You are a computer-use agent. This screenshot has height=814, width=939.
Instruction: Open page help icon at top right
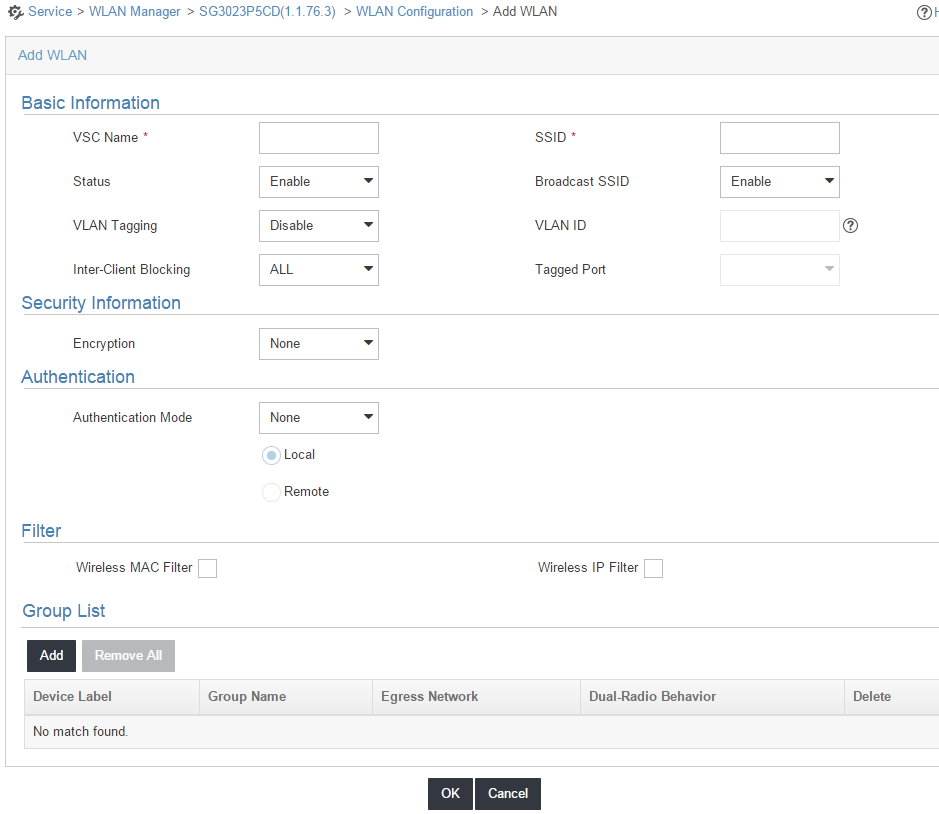click(924, 12)
